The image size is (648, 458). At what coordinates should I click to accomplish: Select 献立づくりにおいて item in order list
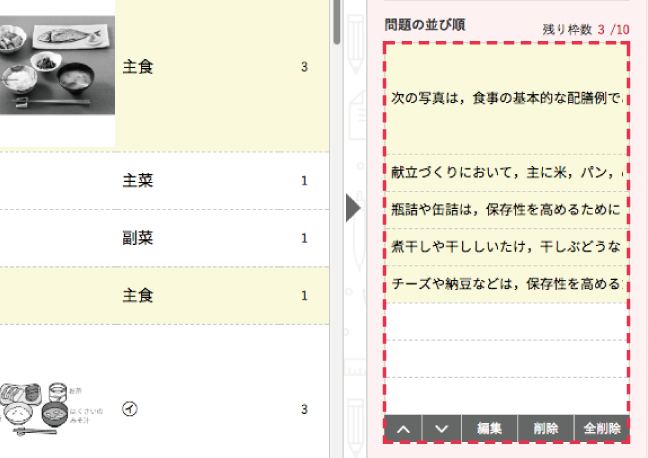pyautogui.click(x=506, y=172)
